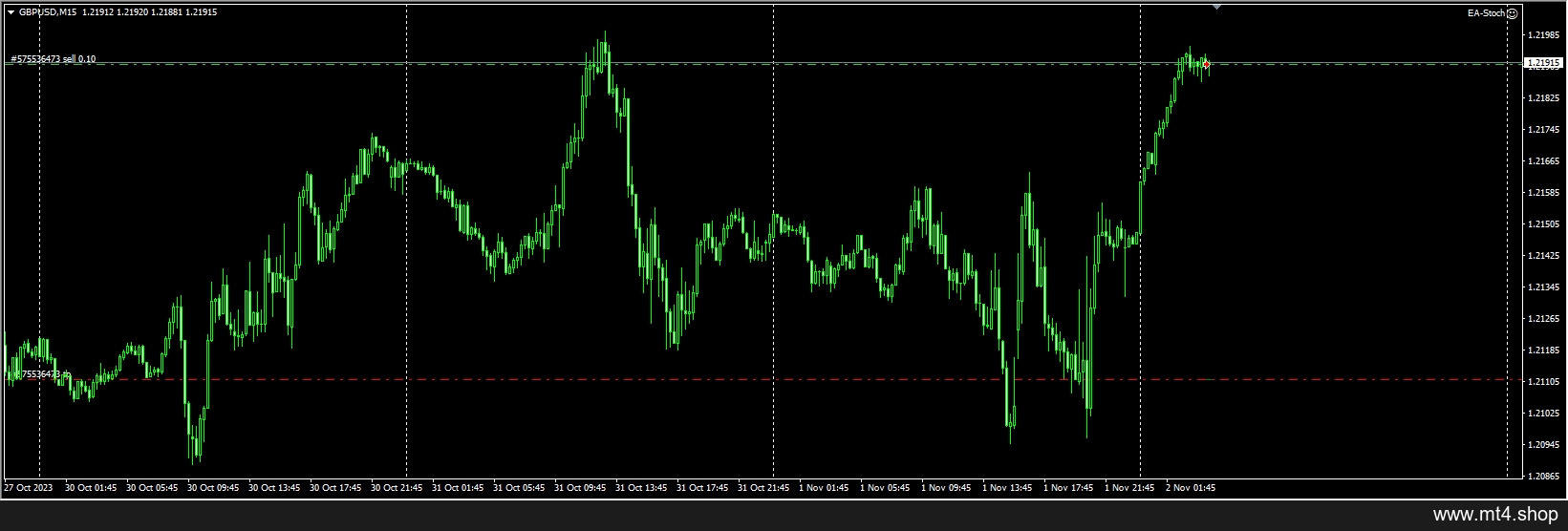Click the 1.20945 price axis label

pyautogui.click(x=1543, y=445)
